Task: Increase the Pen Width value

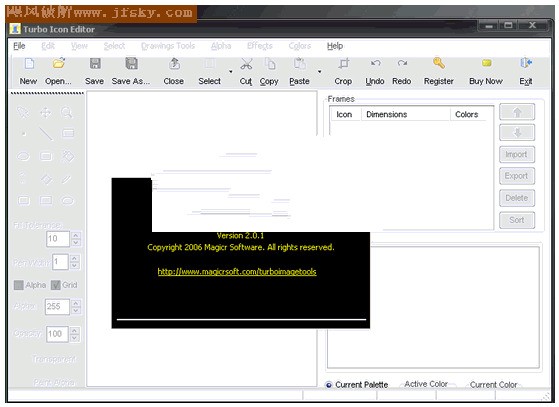Action: click(x=74, y=258)
